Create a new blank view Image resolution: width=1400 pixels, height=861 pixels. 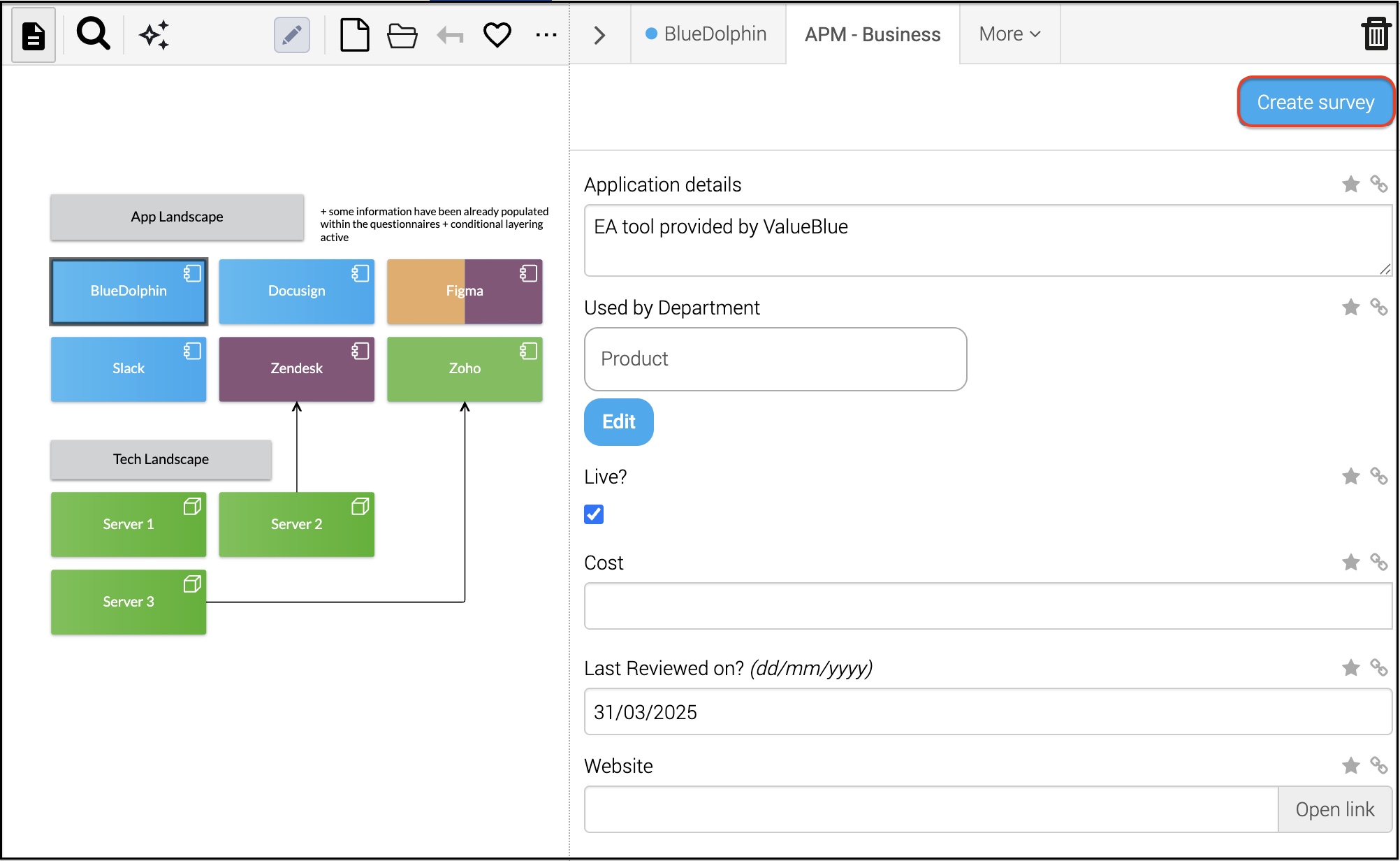tap(355, 35)
